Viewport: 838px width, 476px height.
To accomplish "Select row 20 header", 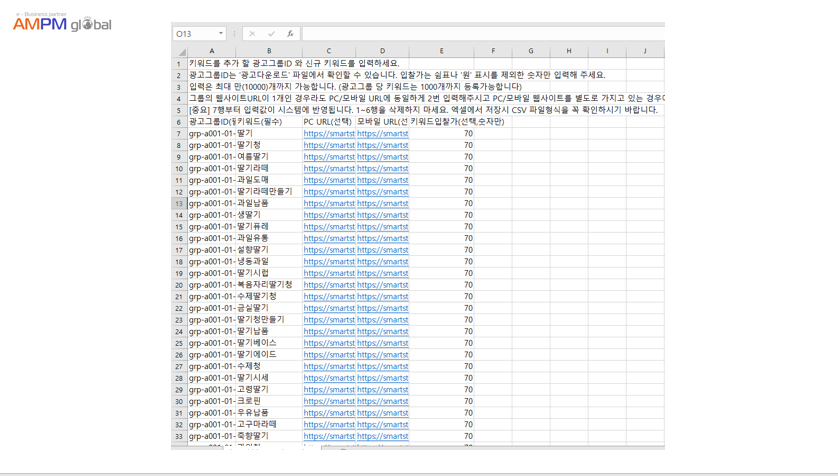I will click(179, 285).
